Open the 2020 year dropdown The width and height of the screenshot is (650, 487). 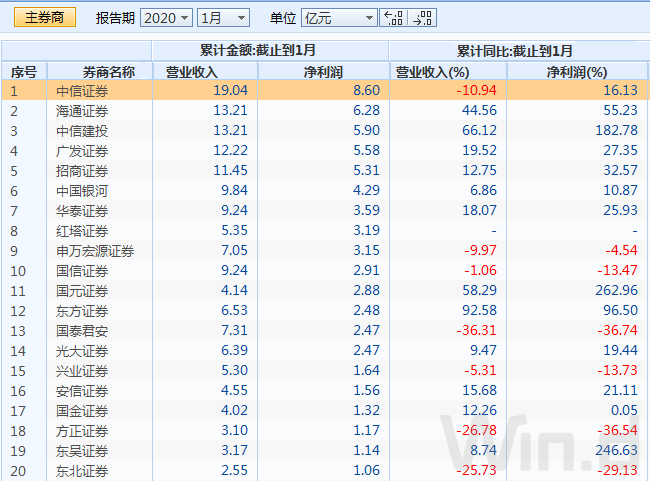coord(166,18)
